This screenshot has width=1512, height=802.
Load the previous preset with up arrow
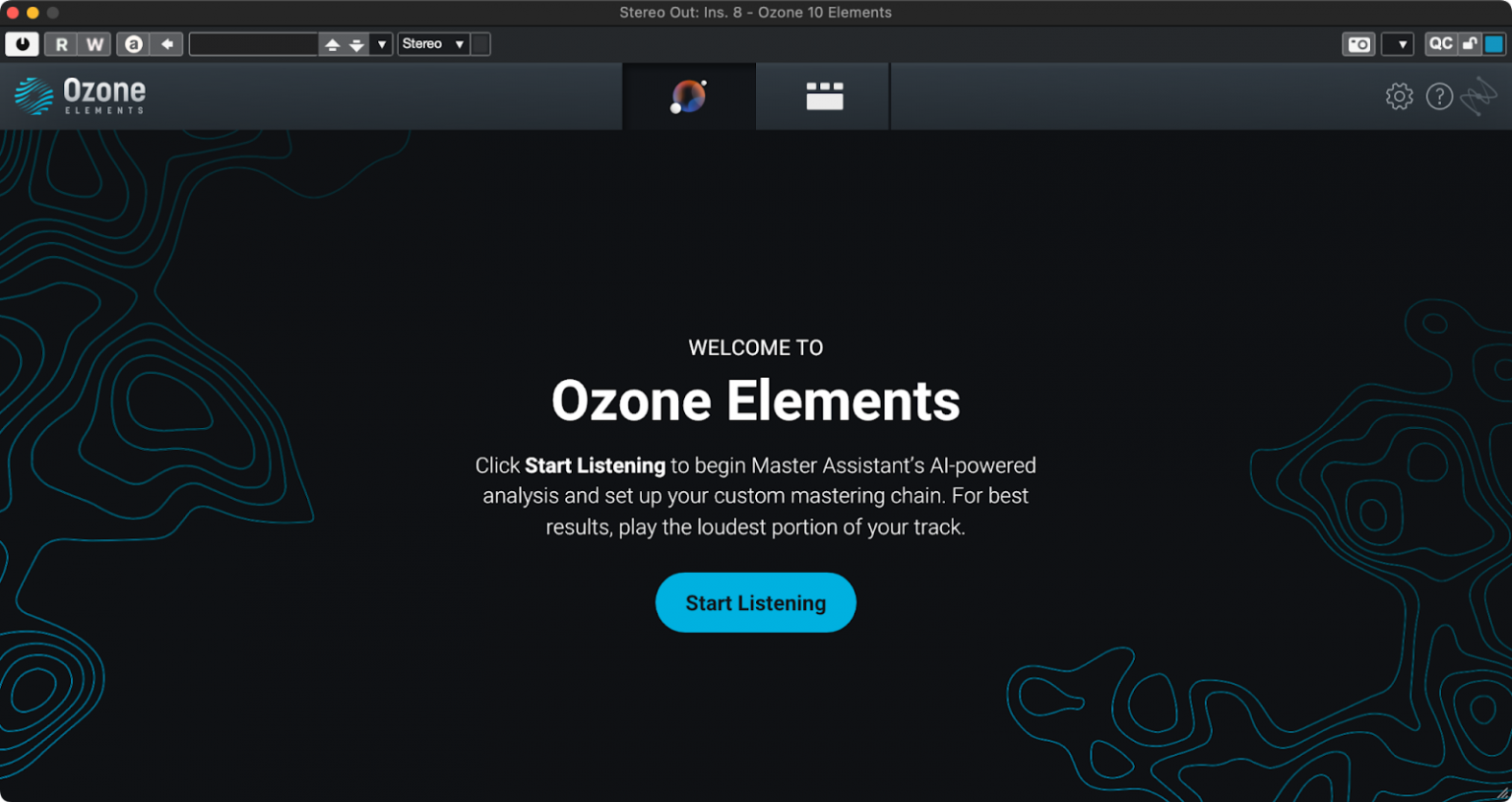coord(332,44)
